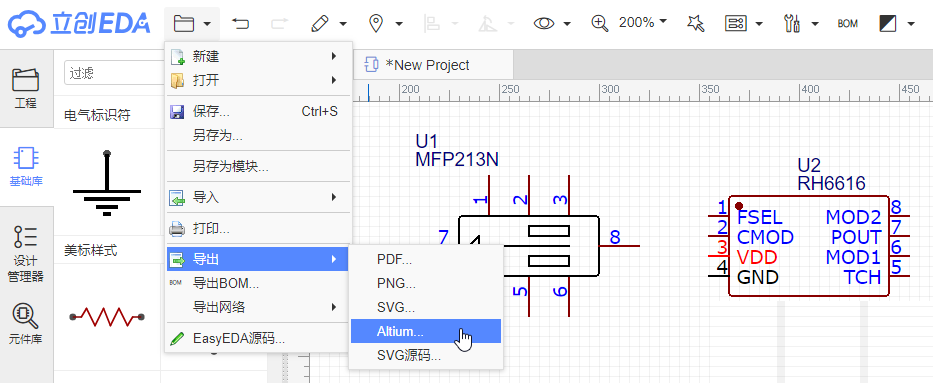This screenshot has width=933, height=383.
Task: Select the 基础库 basic library panel
Action: click(x=26, y=166)
